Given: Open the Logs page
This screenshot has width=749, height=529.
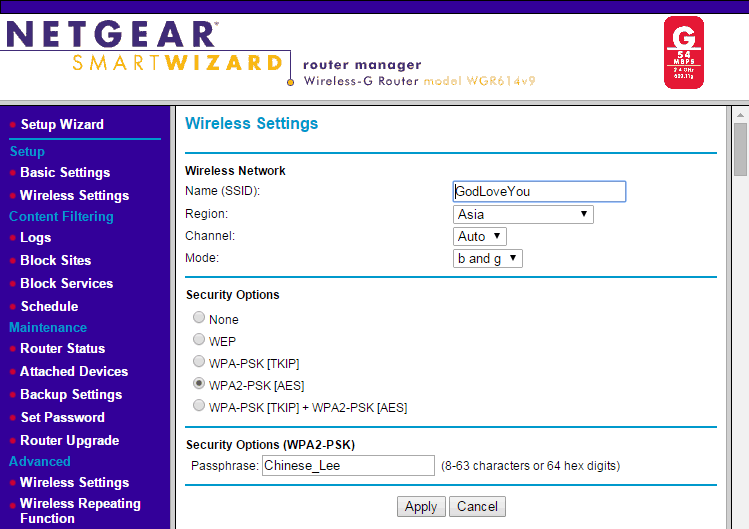Looking at the screenshot, I should click(35, 237).
